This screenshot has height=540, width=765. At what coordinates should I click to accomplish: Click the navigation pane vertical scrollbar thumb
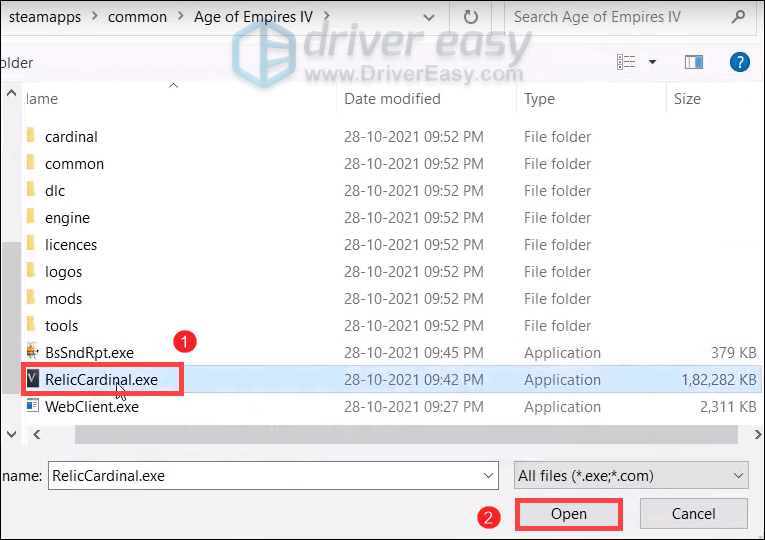click(x=11, y=317)
